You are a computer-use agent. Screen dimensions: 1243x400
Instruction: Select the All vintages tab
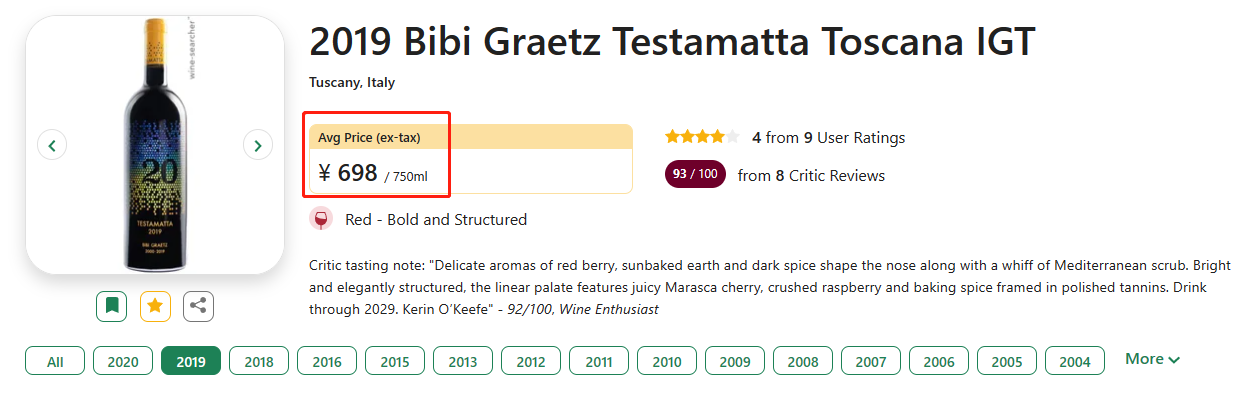[x=55, y=361]
